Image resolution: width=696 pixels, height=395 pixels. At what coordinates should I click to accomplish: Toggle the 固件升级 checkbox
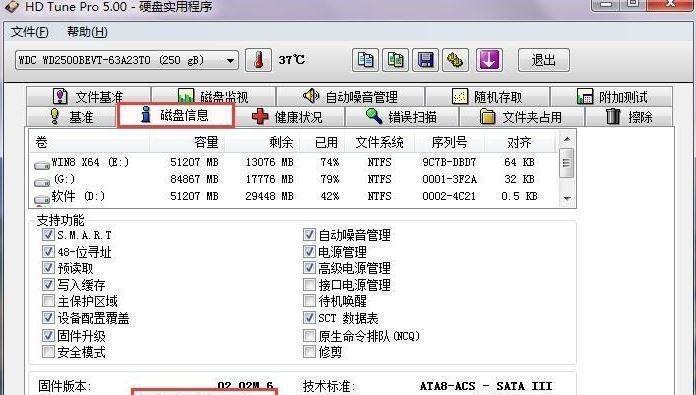point(48,335)
